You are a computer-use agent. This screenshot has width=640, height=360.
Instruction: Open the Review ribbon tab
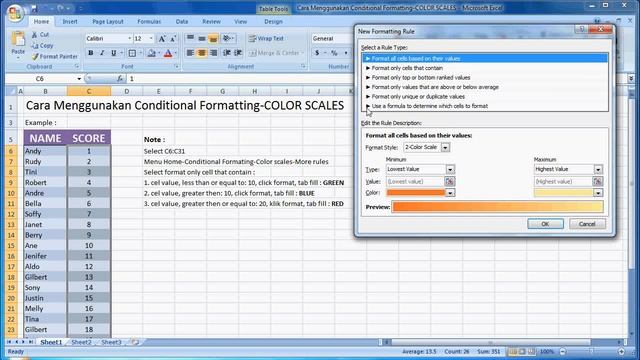coord(211,22)
